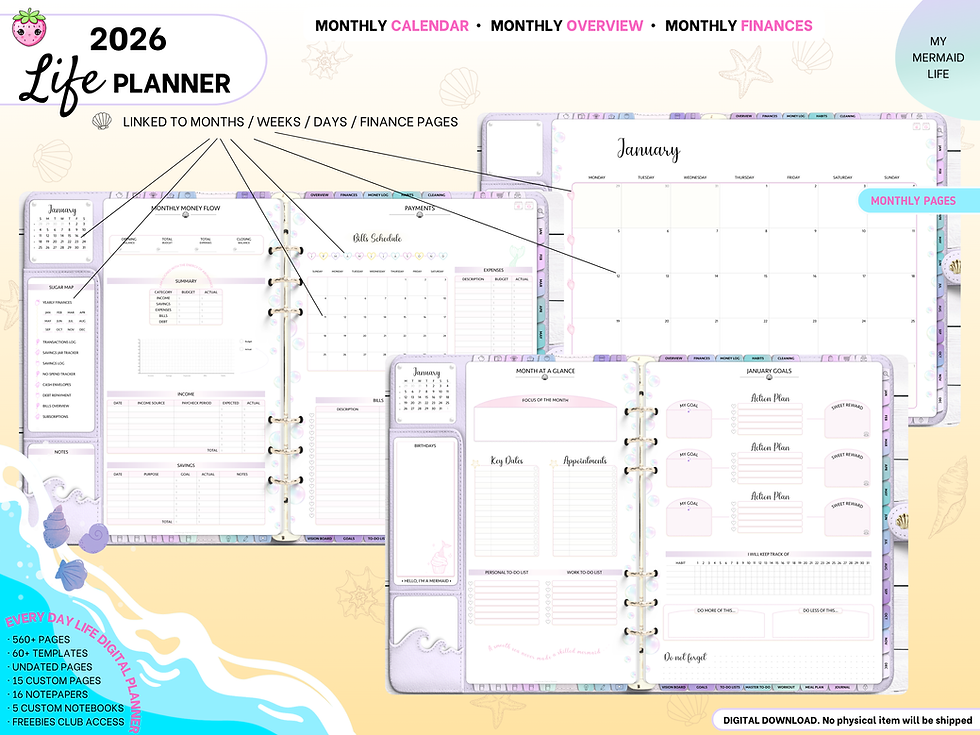
Task: Click search magnifier on January Goals planner
Action: [x=886, y=374]
